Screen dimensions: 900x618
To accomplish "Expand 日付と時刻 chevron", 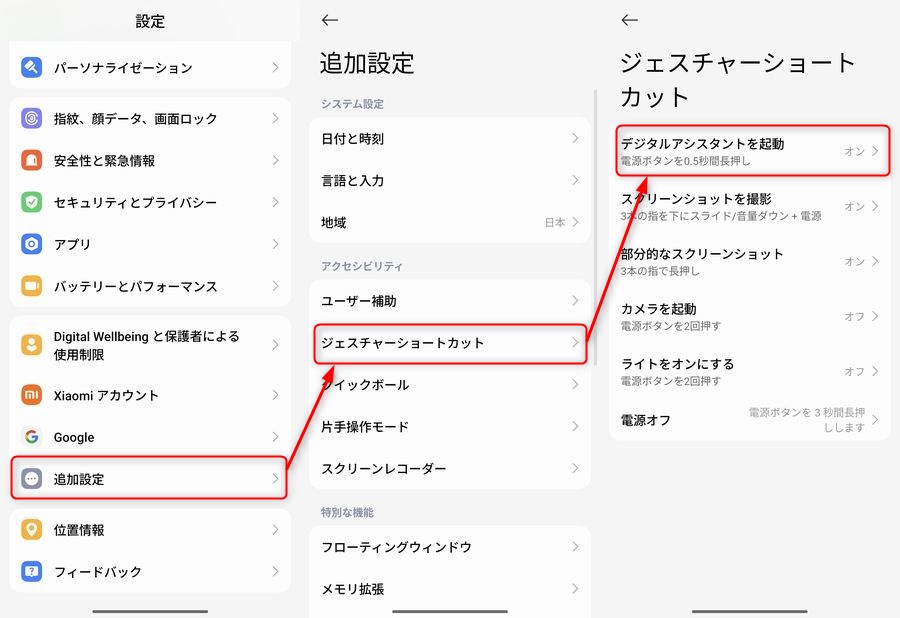I will tap(575, 139).
